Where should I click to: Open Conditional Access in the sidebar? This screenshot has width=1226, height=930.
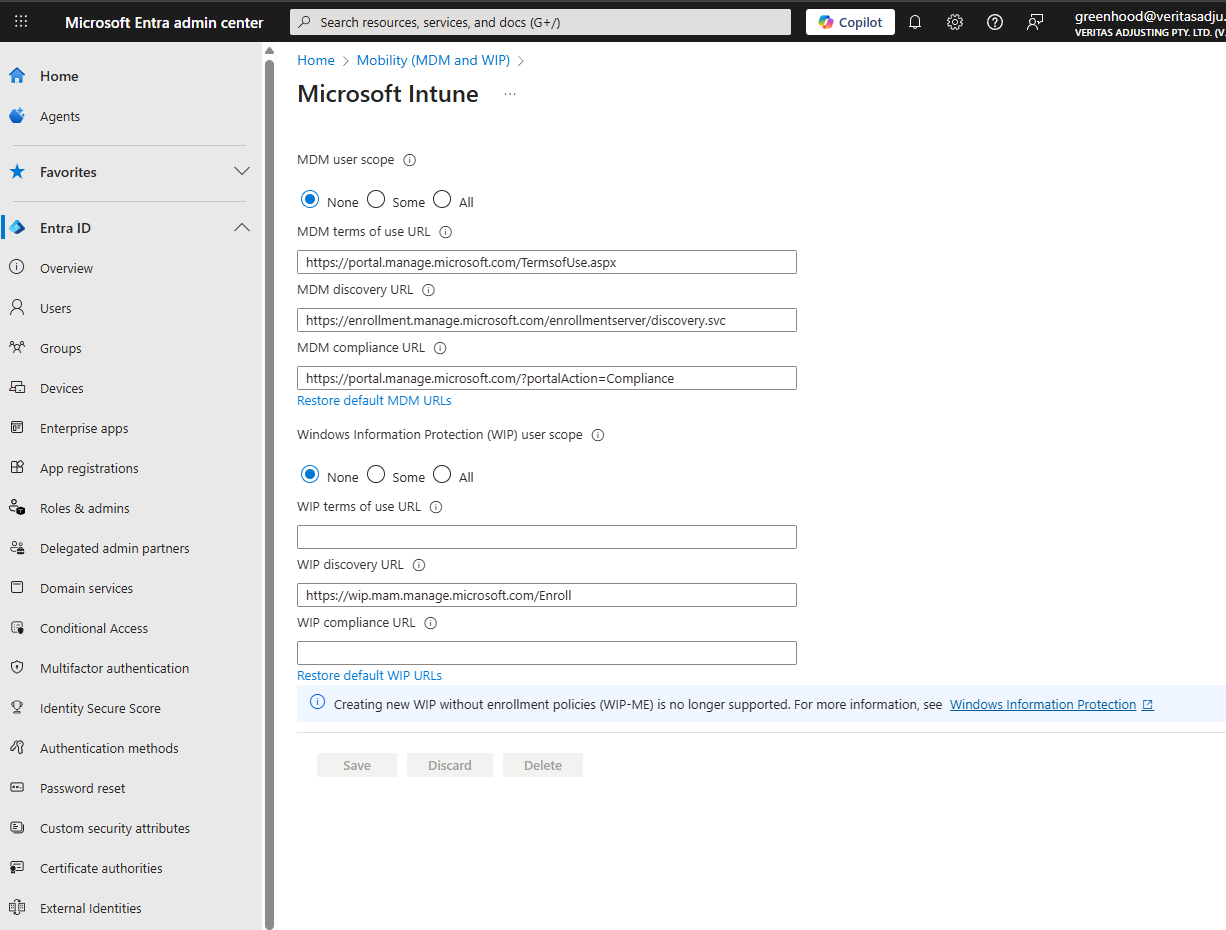point(94,628)
